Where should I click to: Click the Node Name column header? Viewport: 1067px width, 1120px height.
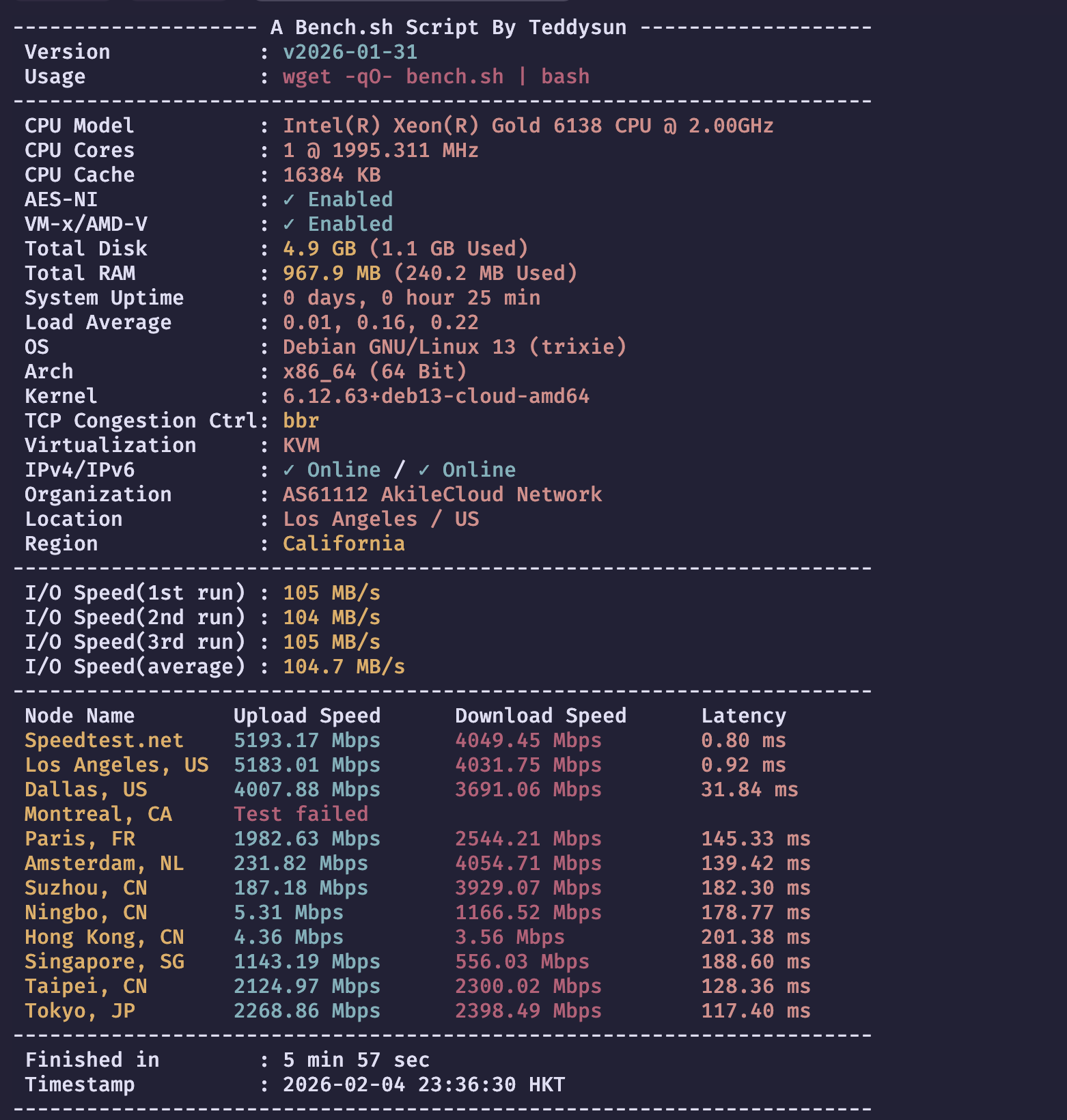click(x=80, y=716)
